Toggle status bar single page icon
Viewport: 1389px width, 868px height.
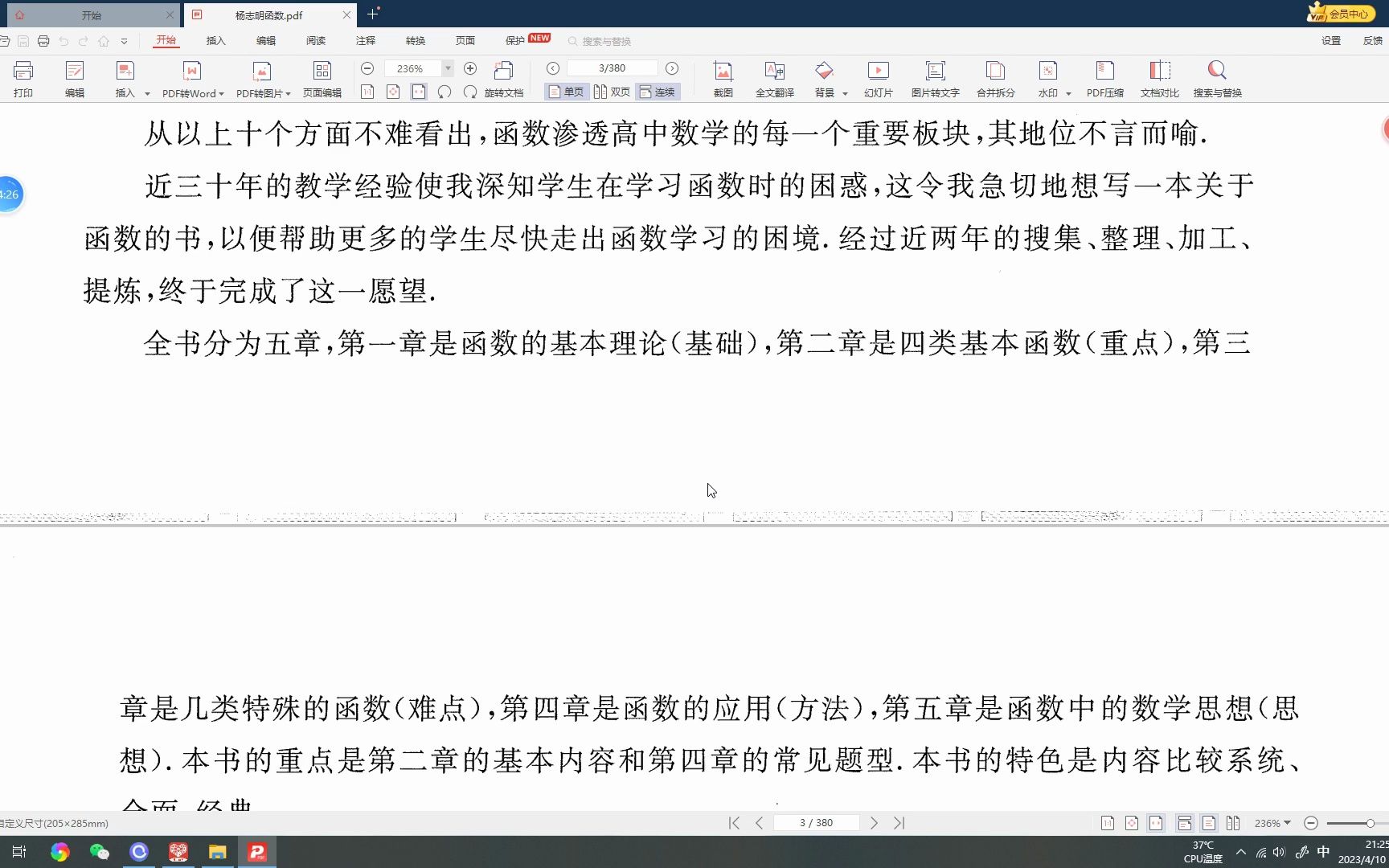[x=1209, y=823]
